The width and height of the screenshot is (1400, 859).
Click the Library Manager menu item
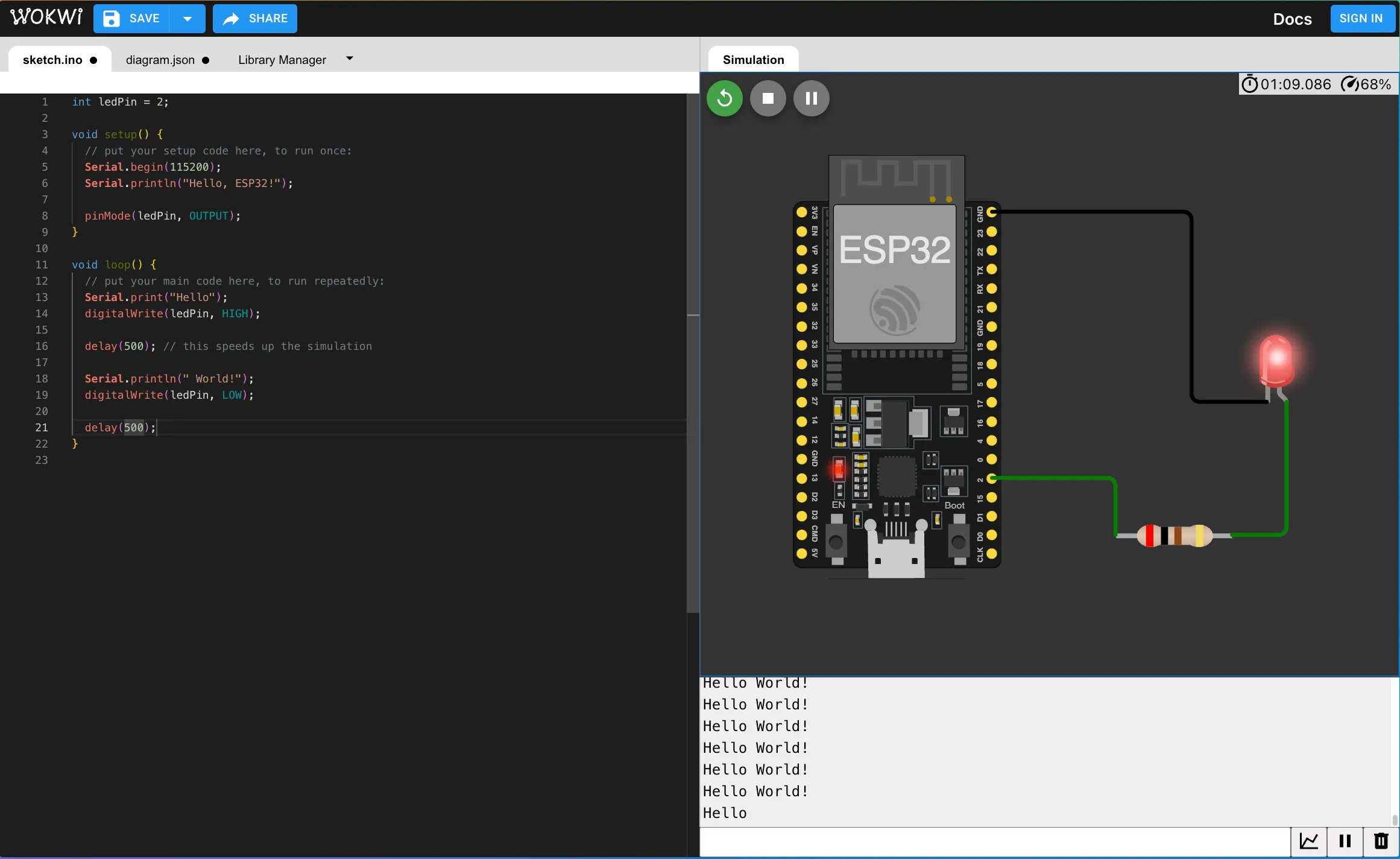281,60
